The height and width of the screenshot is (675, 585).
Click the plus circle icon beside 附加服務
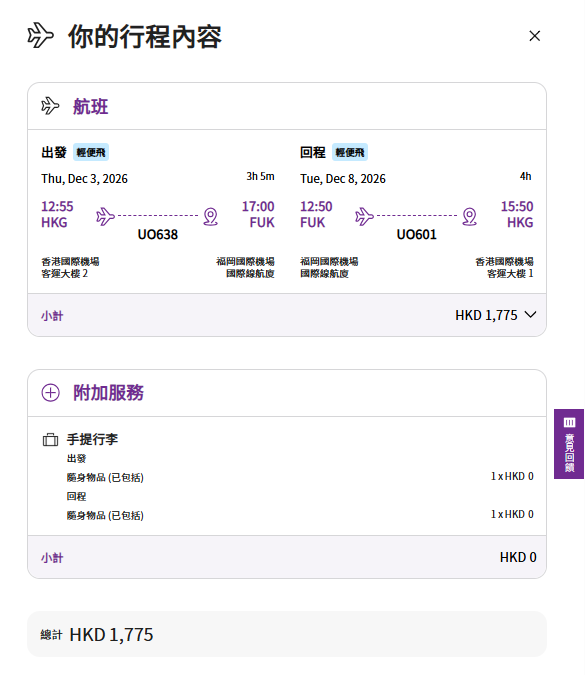coord(50,393)
